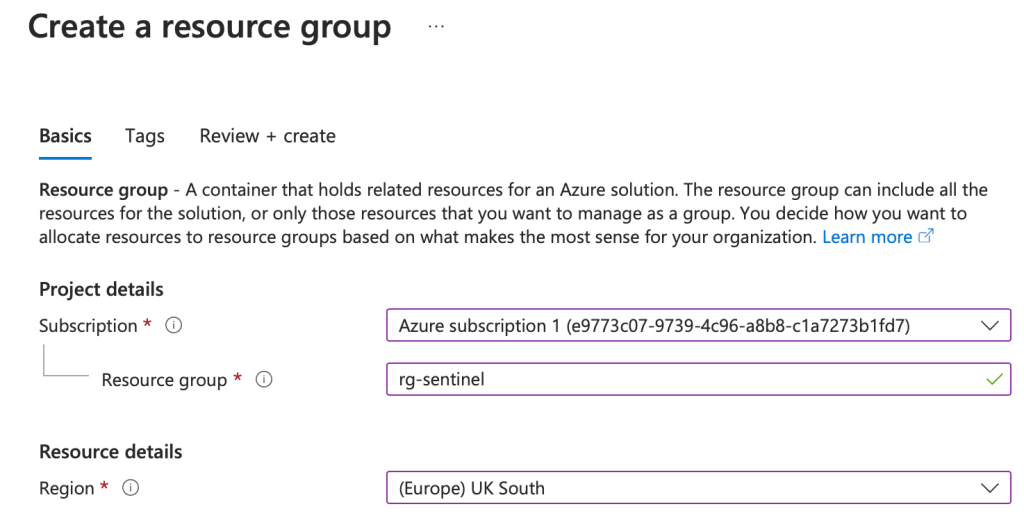Click the external link icon after Learn more
This screenshot has width=1024, height=518.
pyautogui.click(x=926, y=237)
